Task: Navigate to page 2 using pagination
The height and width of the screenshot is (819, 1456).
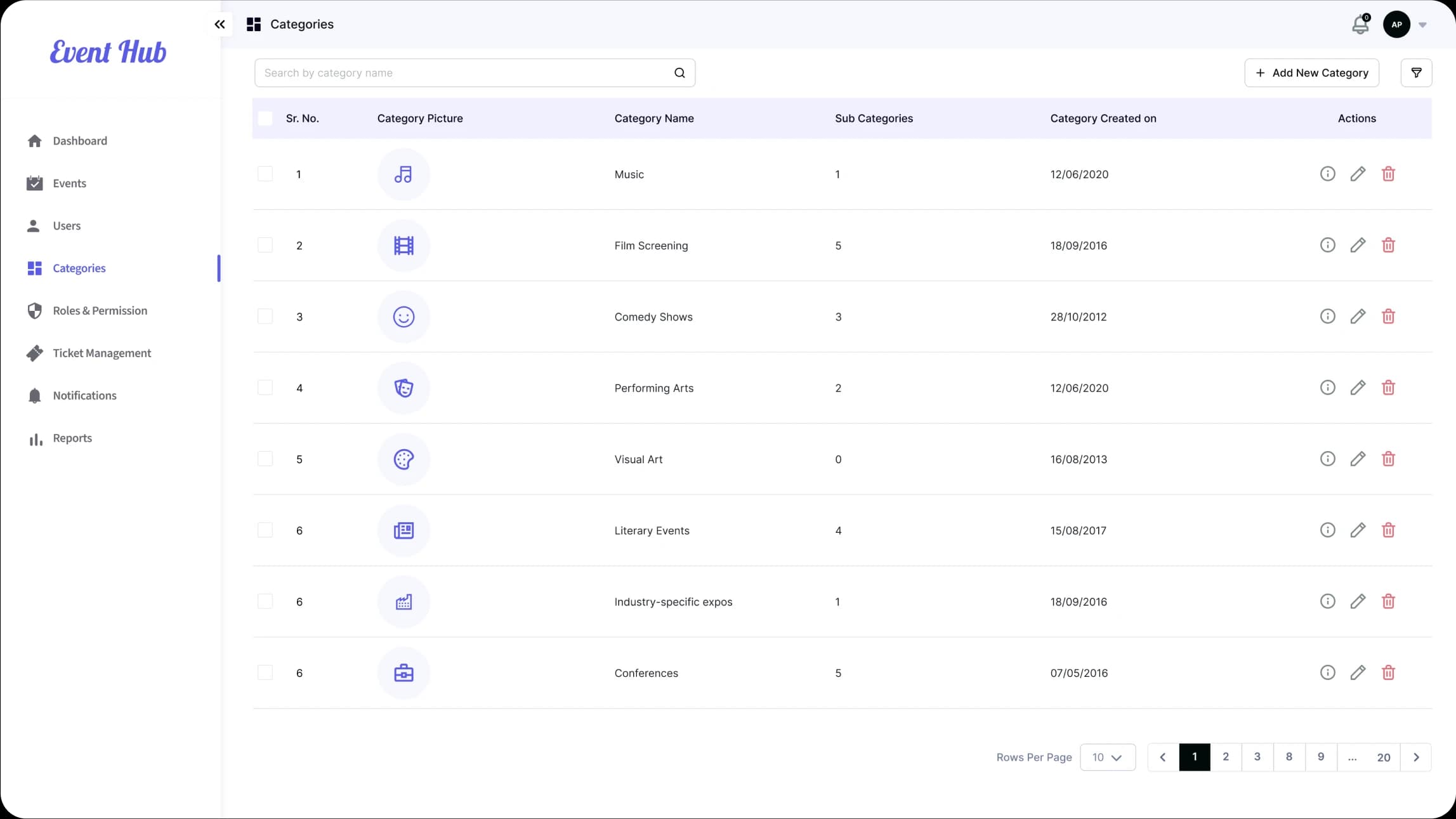Action: pyautogui.click(x=1226, y=757)
